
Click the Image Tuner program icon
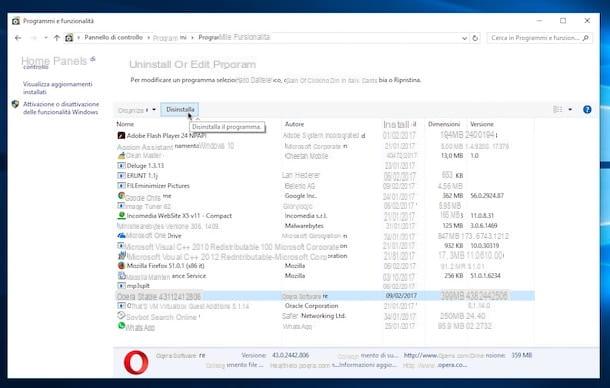tap(121, 205)
